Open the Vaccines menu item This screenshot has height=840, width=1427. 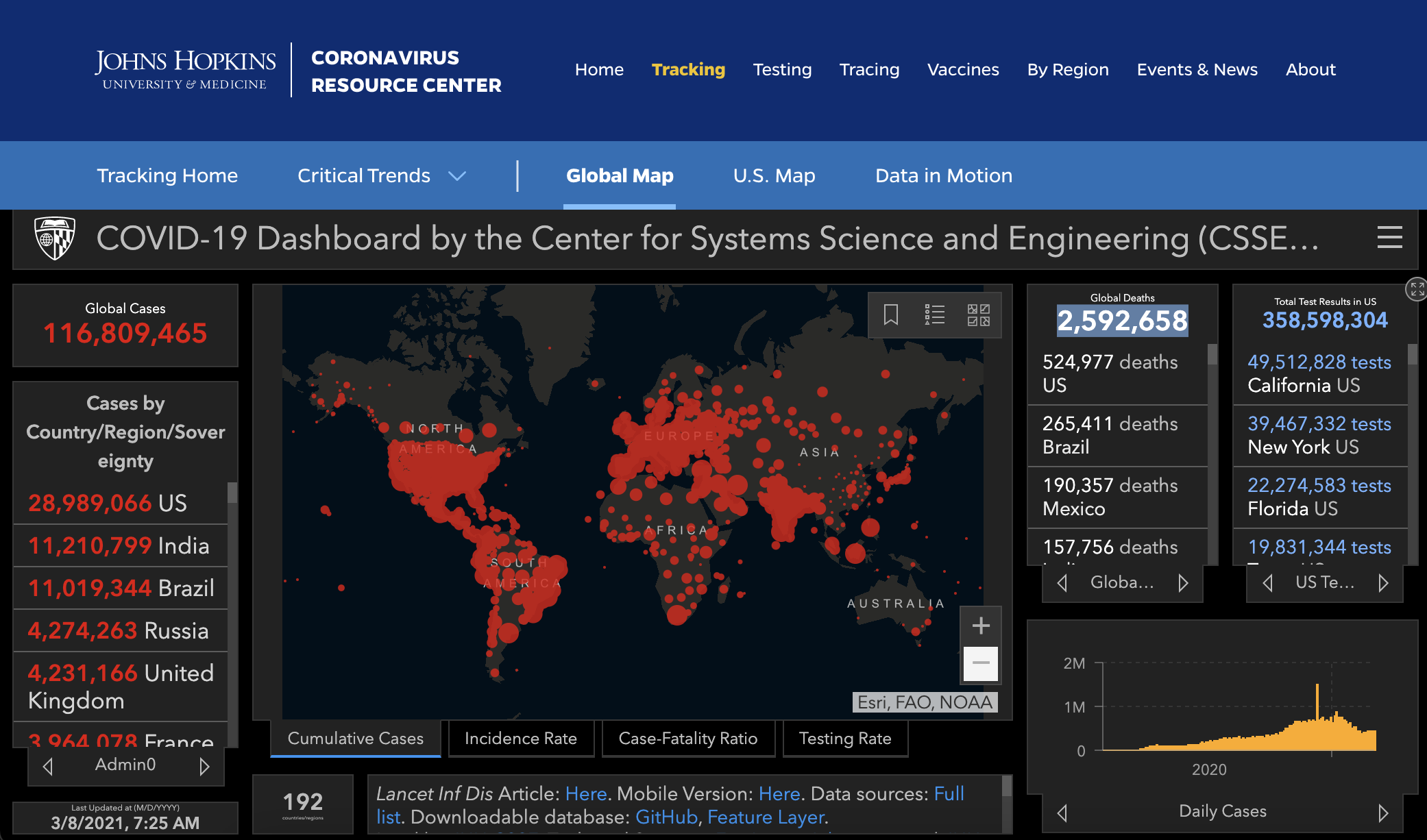[x=962, y=70]
